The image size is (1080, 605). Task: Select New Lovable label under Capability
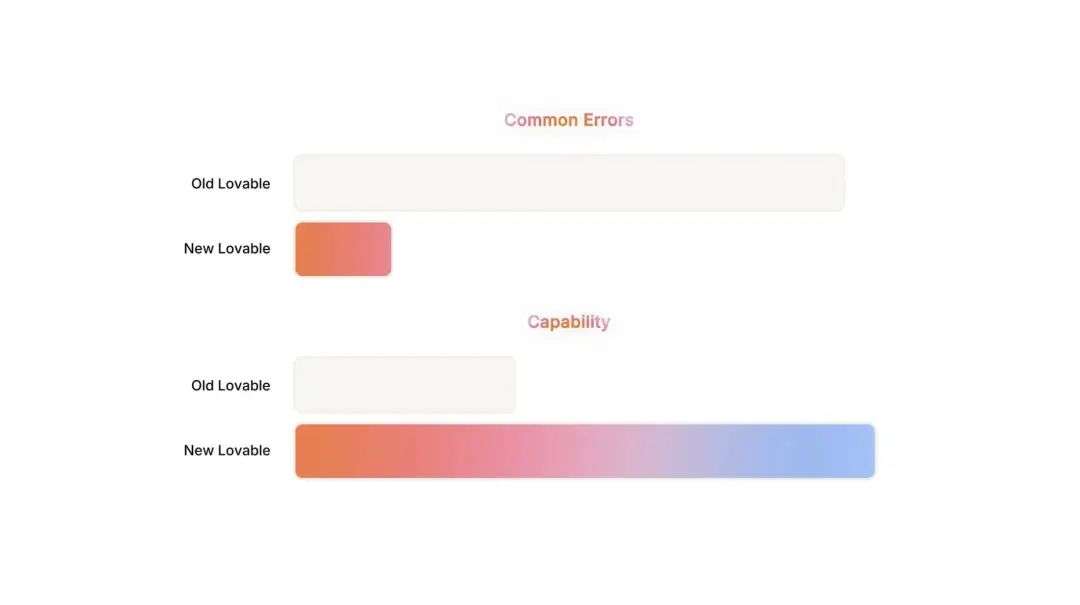click(227, 451)
